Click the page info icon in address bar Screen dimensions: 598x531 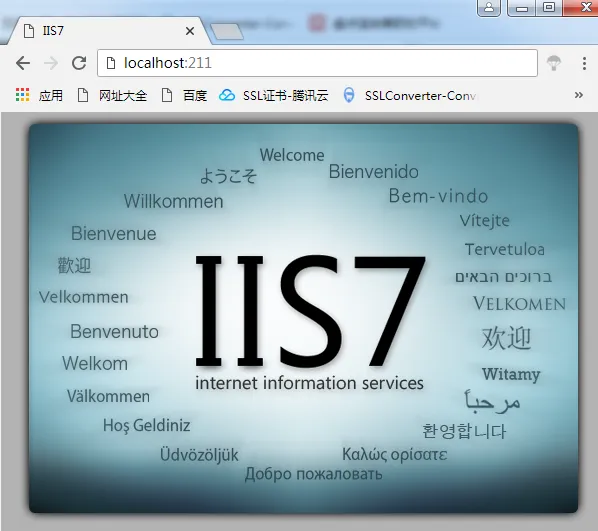click(x=111, y=63)
